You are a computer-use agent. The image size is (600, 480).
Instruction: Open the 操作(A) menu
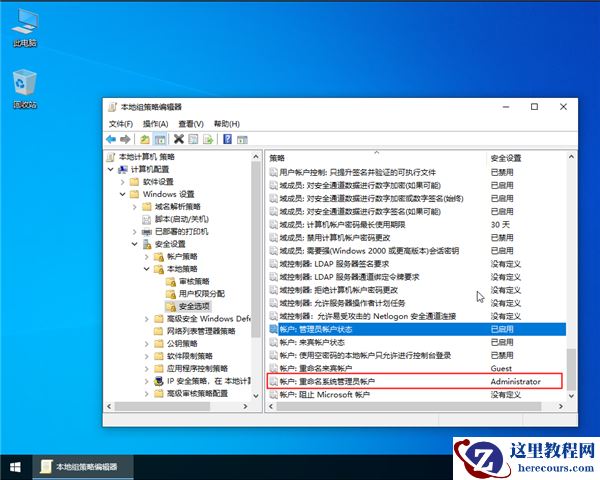[x=155, y=124]
